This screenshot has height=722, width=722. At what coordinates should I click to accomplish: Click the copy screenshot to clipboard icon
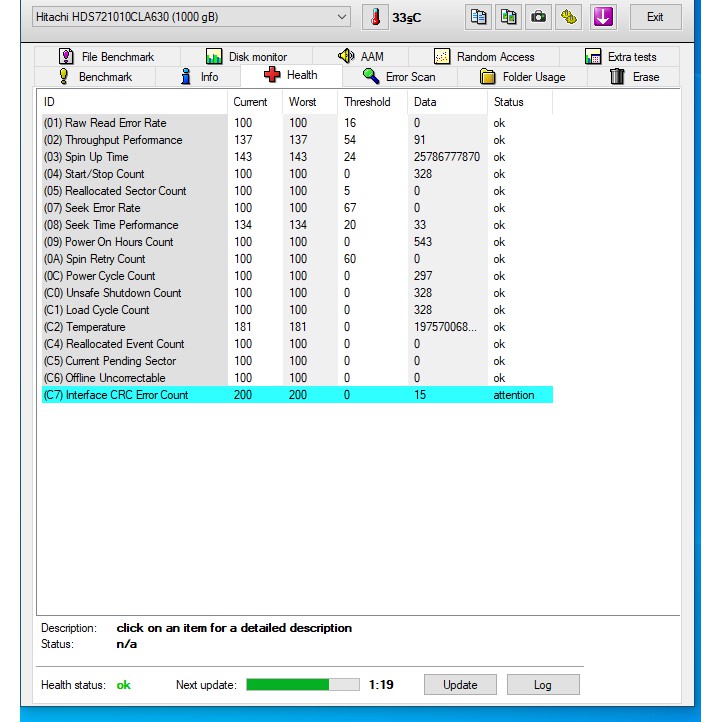[x=509, y=17]
